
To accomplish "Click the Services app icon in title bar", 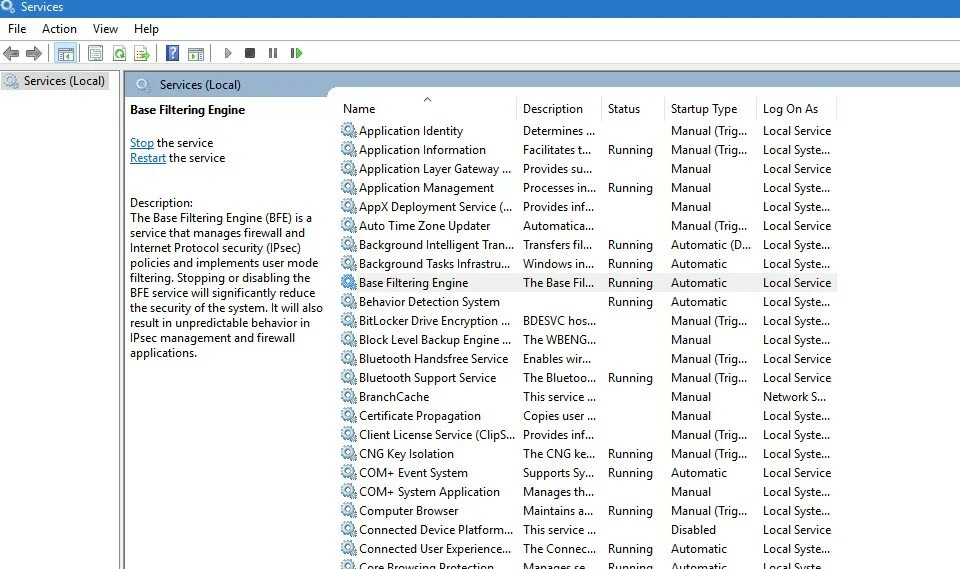I will (x=7, y=7).
